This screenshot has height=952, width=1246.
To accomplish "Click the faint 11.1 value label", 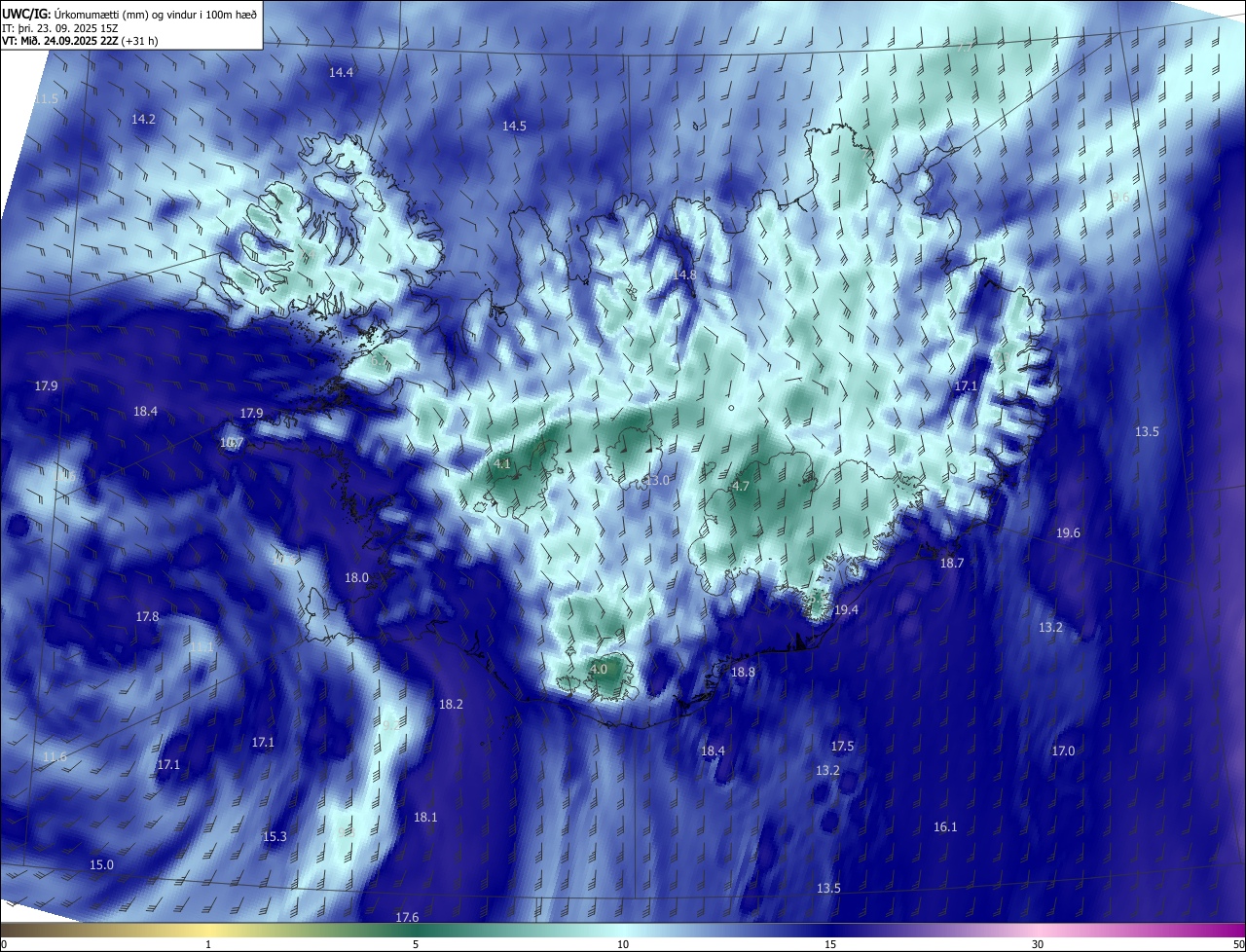I will pos(202,647).
